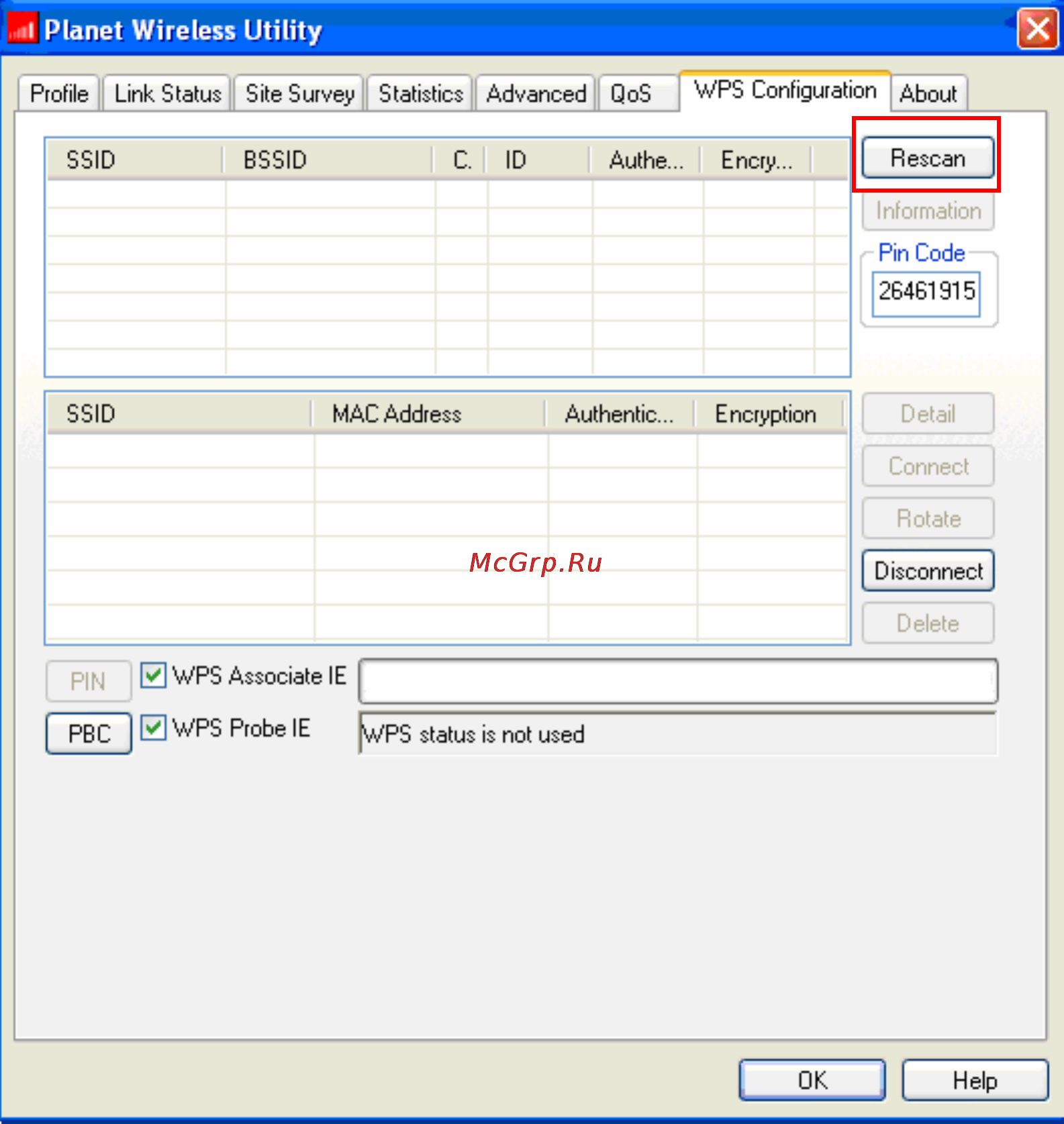The image size is (1064, 1124).
Task: Sort credentials list by SSID header
Action: [179, 414]
